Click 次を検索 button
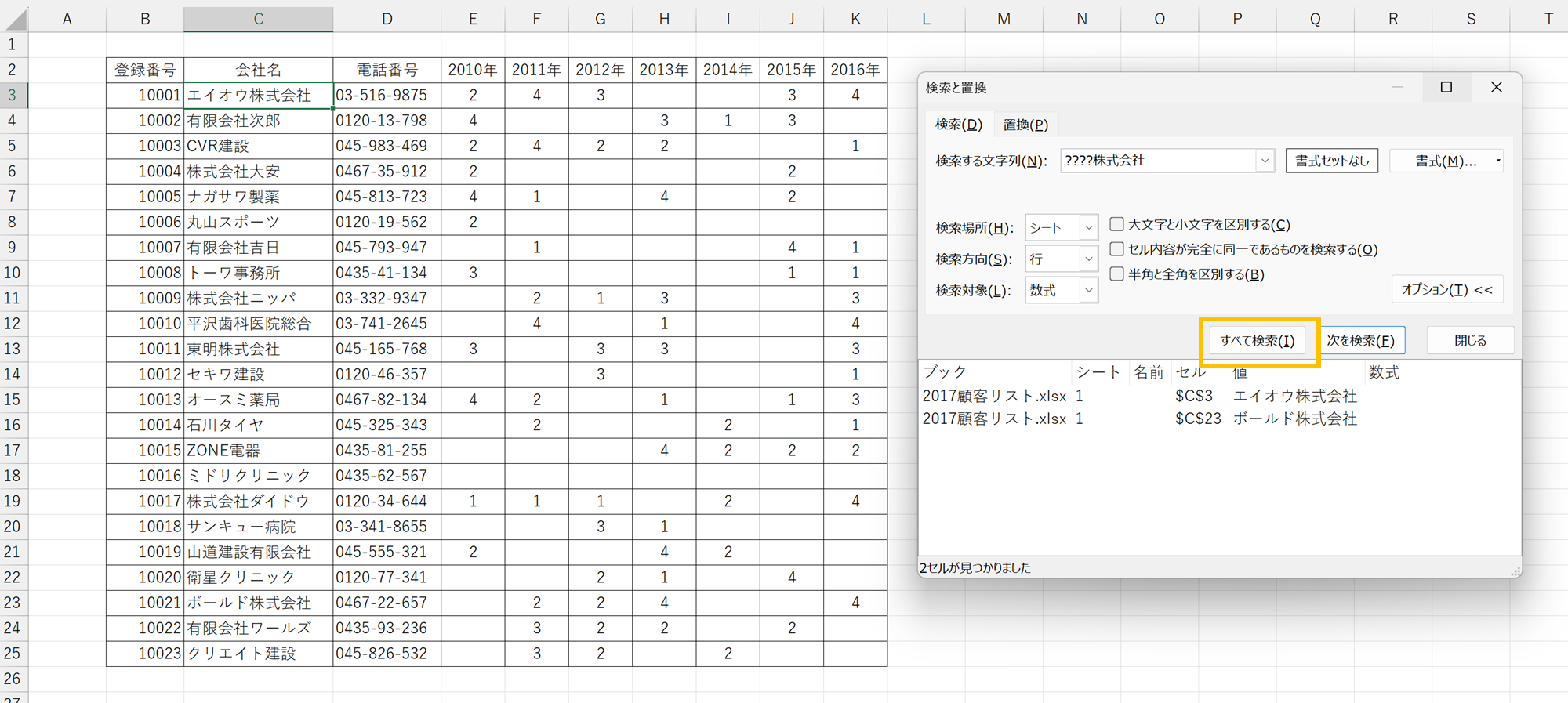 pyautogui.click(x=1360, y=341)
